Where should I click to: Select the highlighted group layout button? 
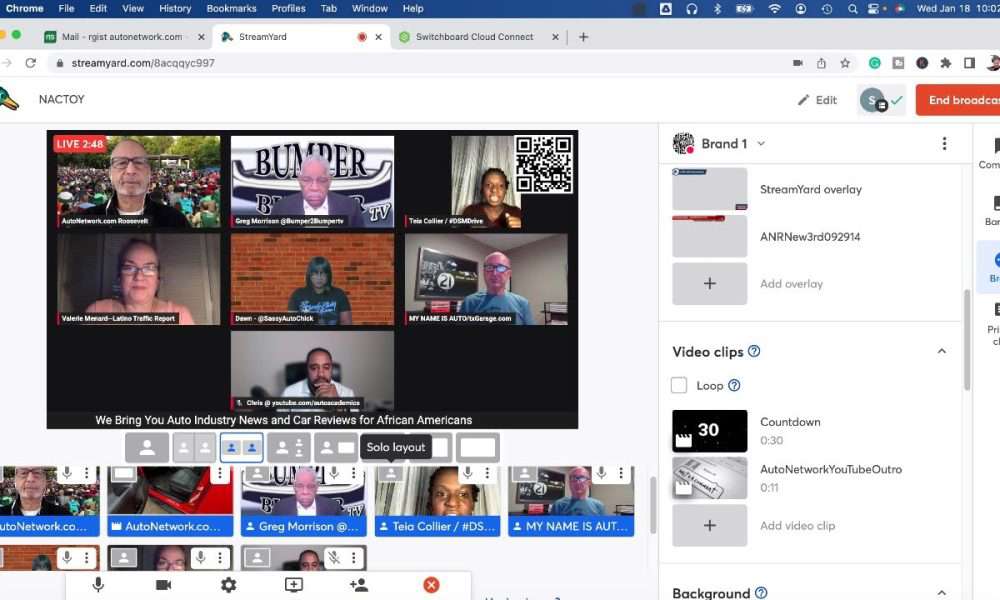coord(242,448)
